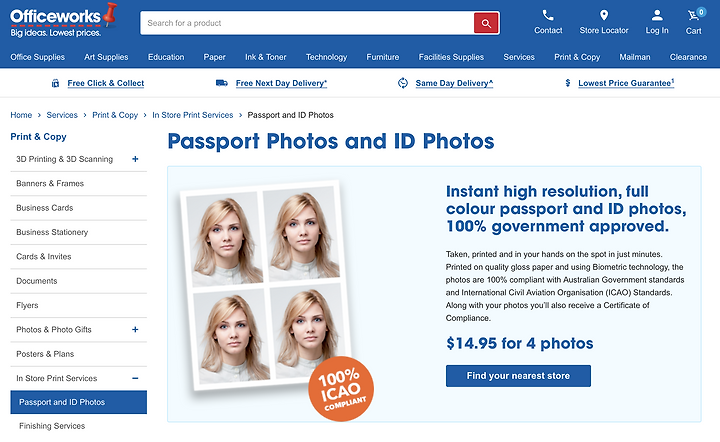Expand the Photos & Photo Gifts section
Image resolution: width=720 pixels, height=442 pixels.
coord(135,330)
